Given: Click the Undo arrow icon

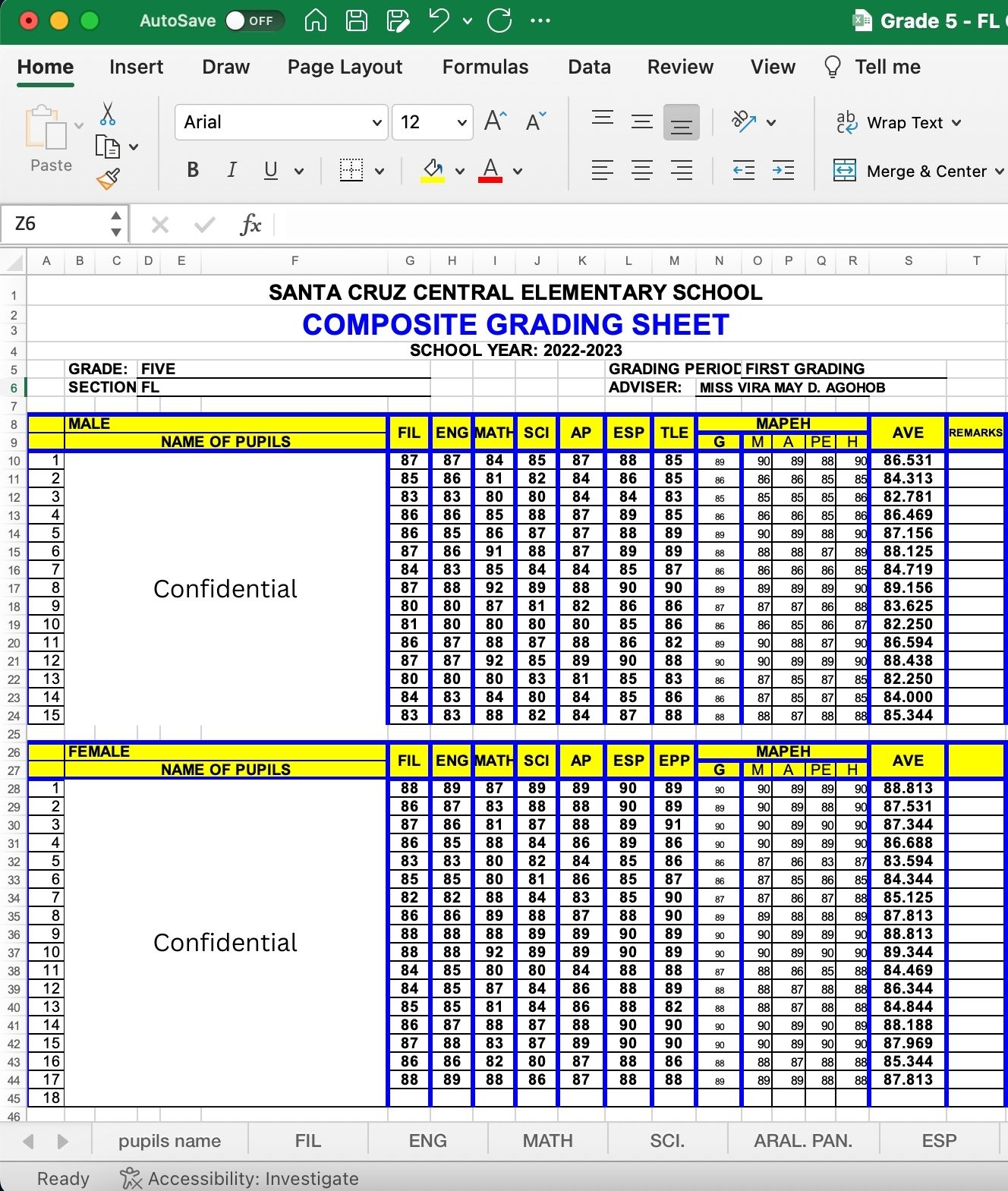Looking at the screenshot, I should 439,20.
